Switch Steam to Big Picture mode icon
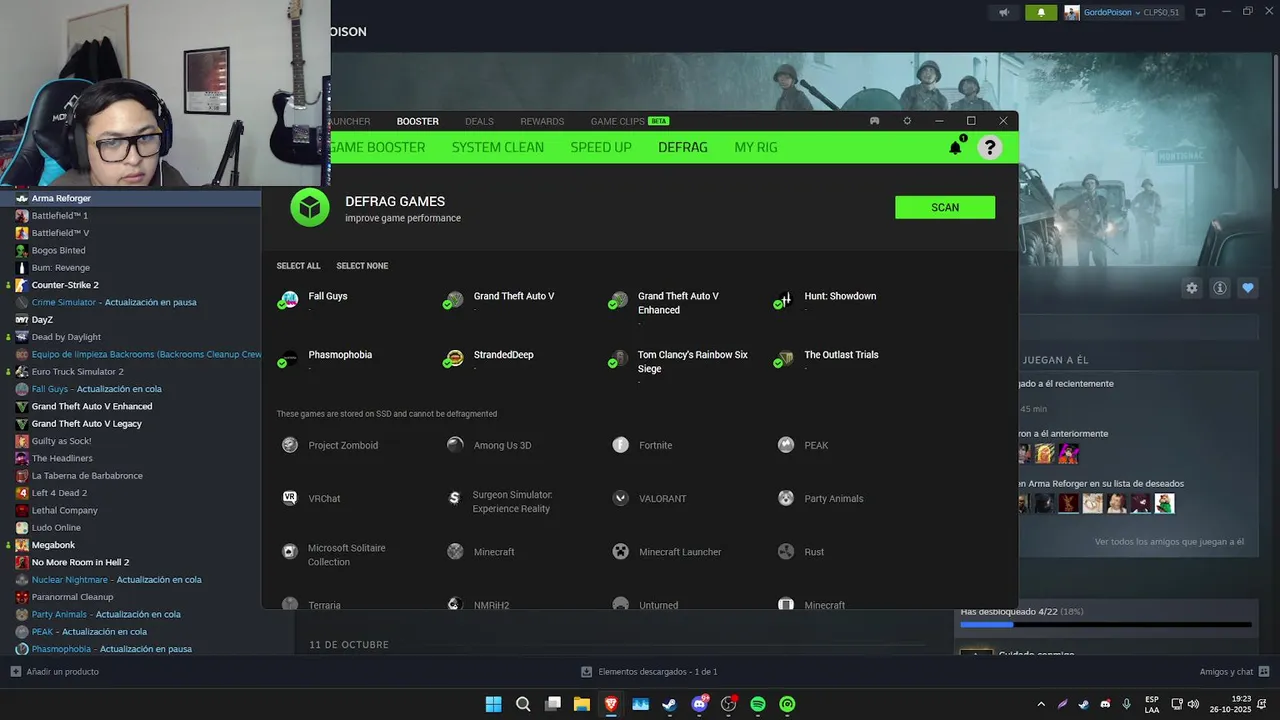This screenshot has width=1280, height=720. pyautogui.click(x=1201, y=12)
